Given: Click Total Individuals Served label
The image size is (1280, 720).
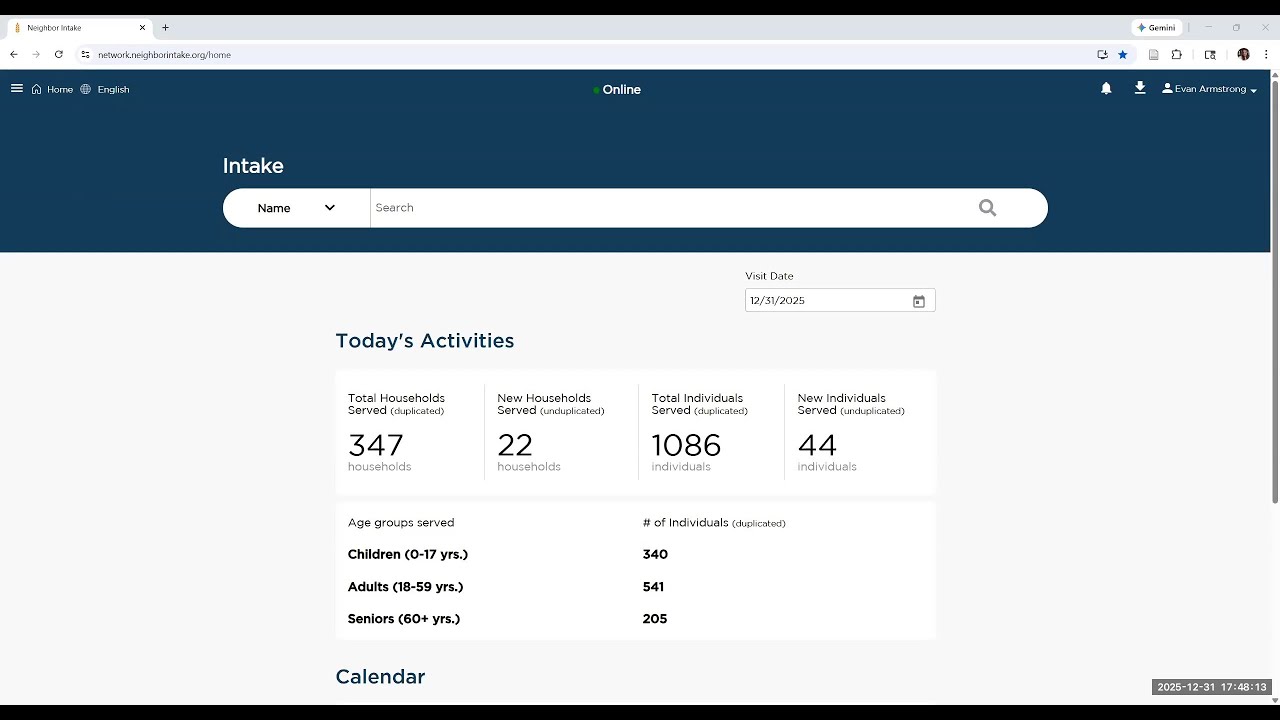Looking at the screenshot, I should pyautogui.click(x=700, y=404).
